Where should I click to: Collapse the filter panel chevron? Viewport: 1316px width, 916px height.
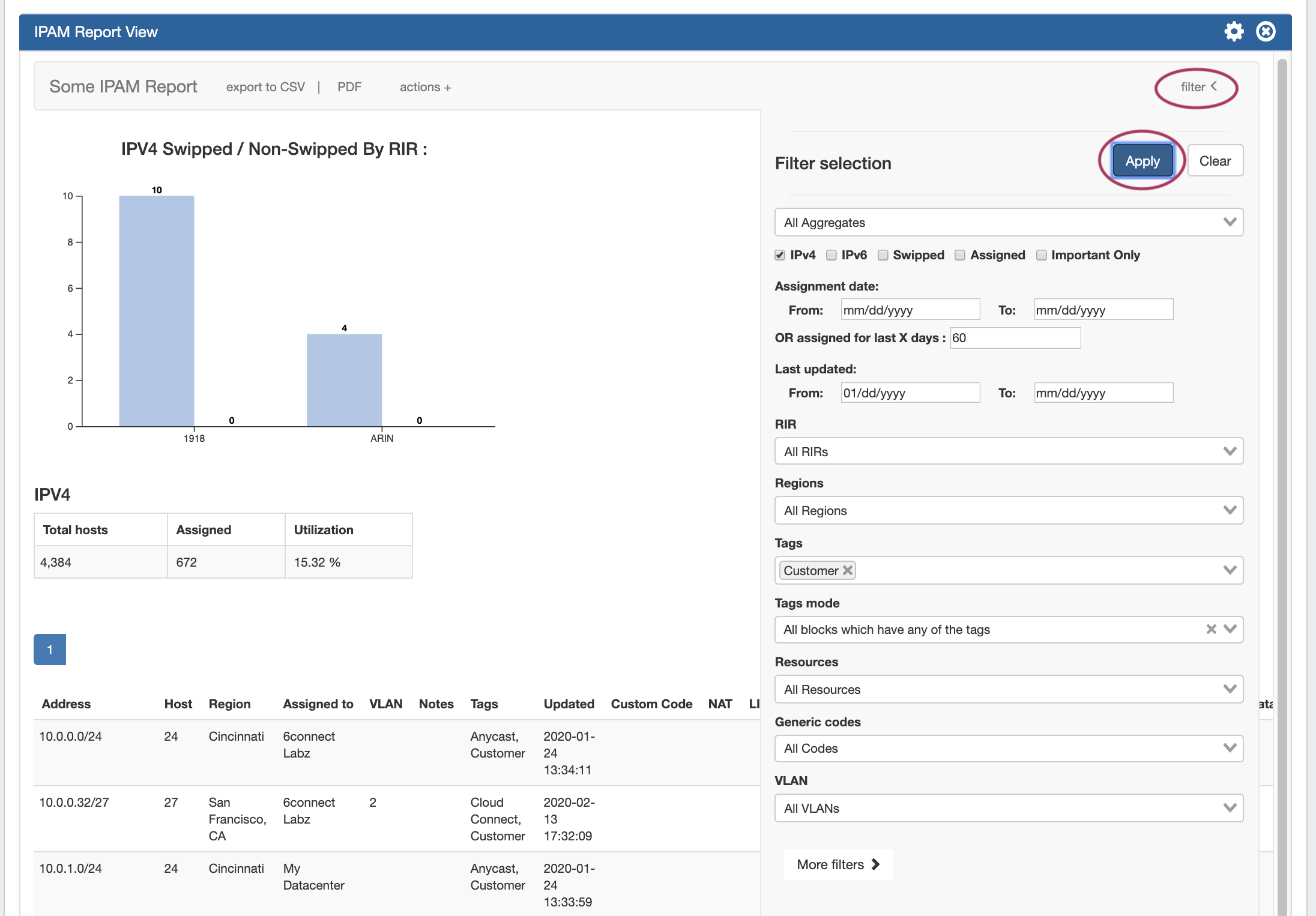tap(1213, 86)
